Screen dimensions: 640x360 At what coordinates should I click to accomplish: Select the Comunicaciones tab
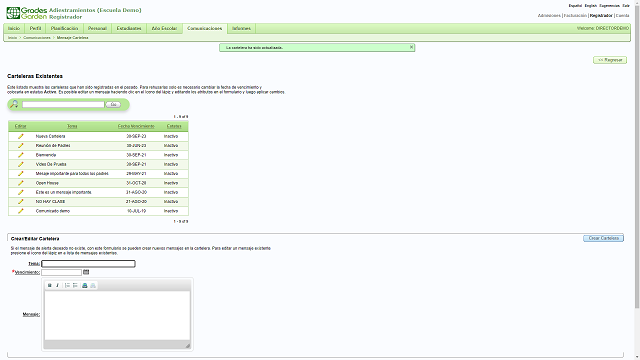(x=204, y=29)
